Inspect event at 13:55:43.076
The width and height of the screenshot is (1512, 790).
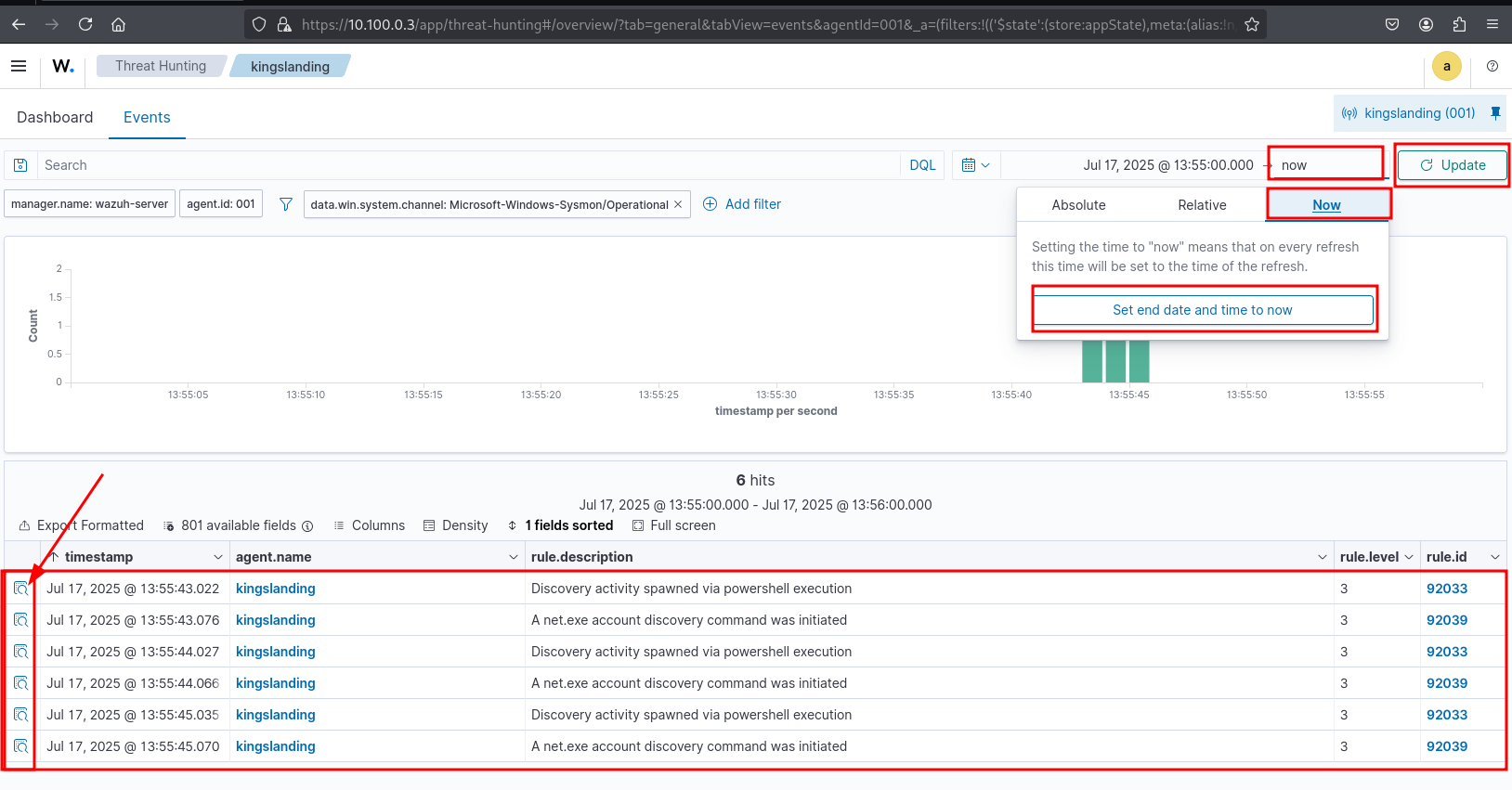(20, 620)
